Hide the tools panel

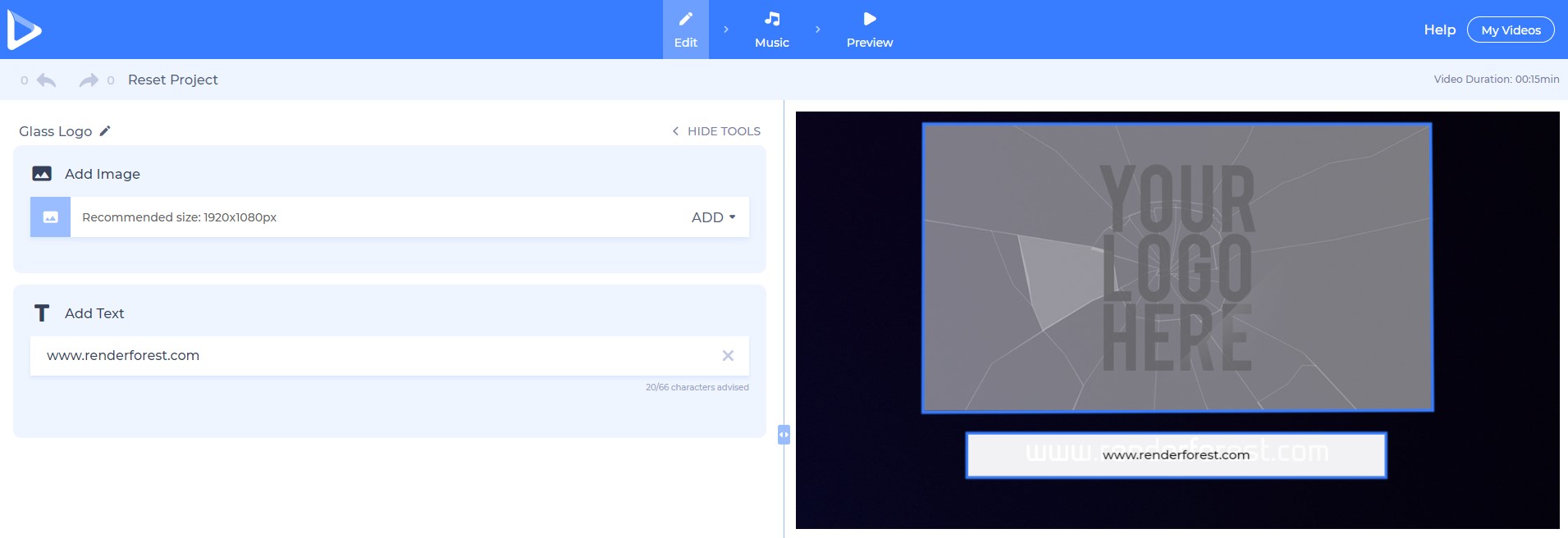point(716,131)
